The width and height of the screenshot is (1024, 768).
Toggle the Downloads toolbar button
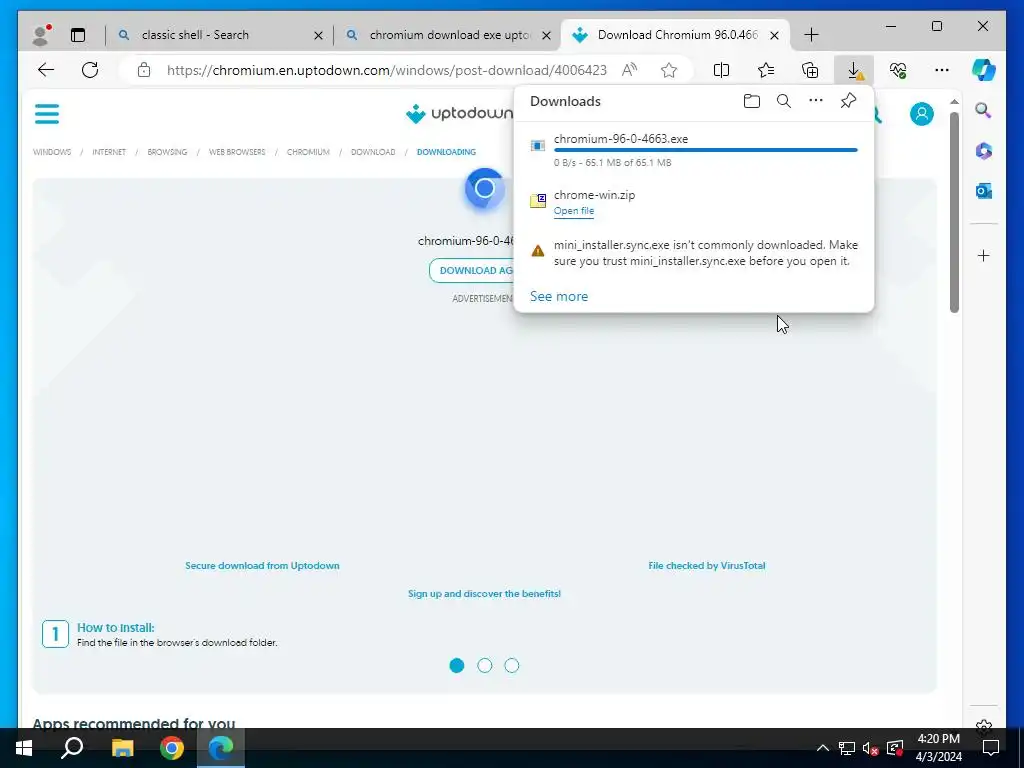[x=854, y=70]
